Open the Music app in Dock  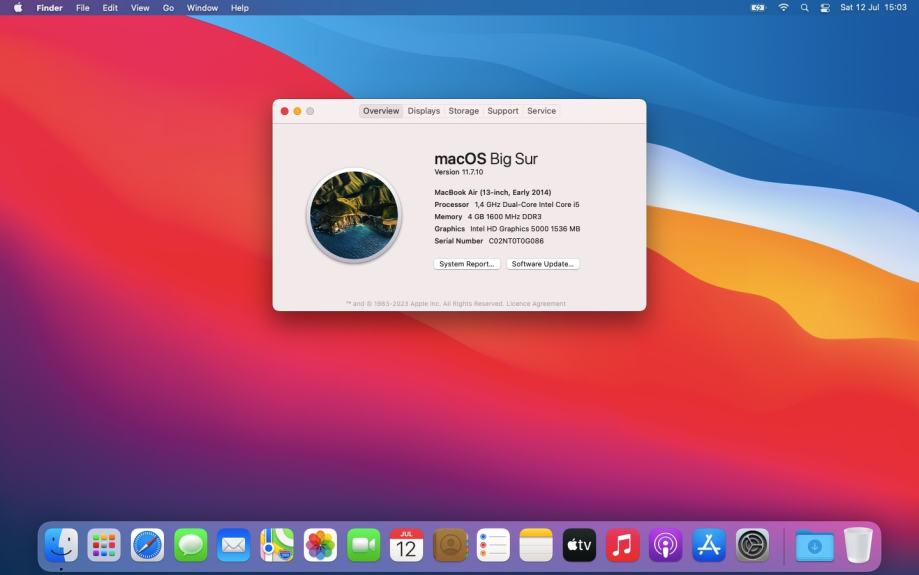click(623, 545)
